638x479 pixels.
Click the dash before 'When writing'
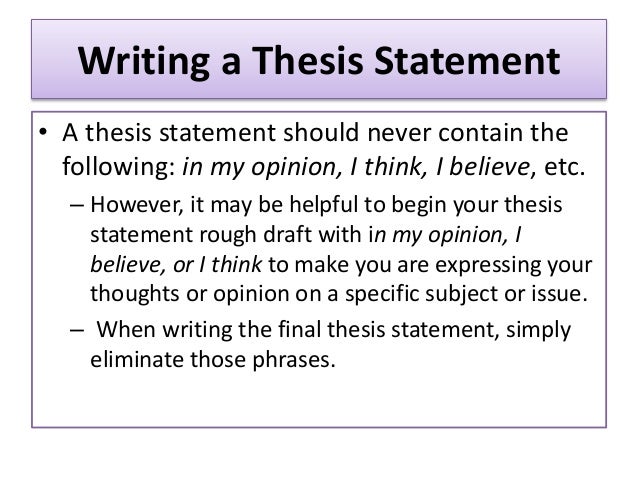[x=76, y=329]
